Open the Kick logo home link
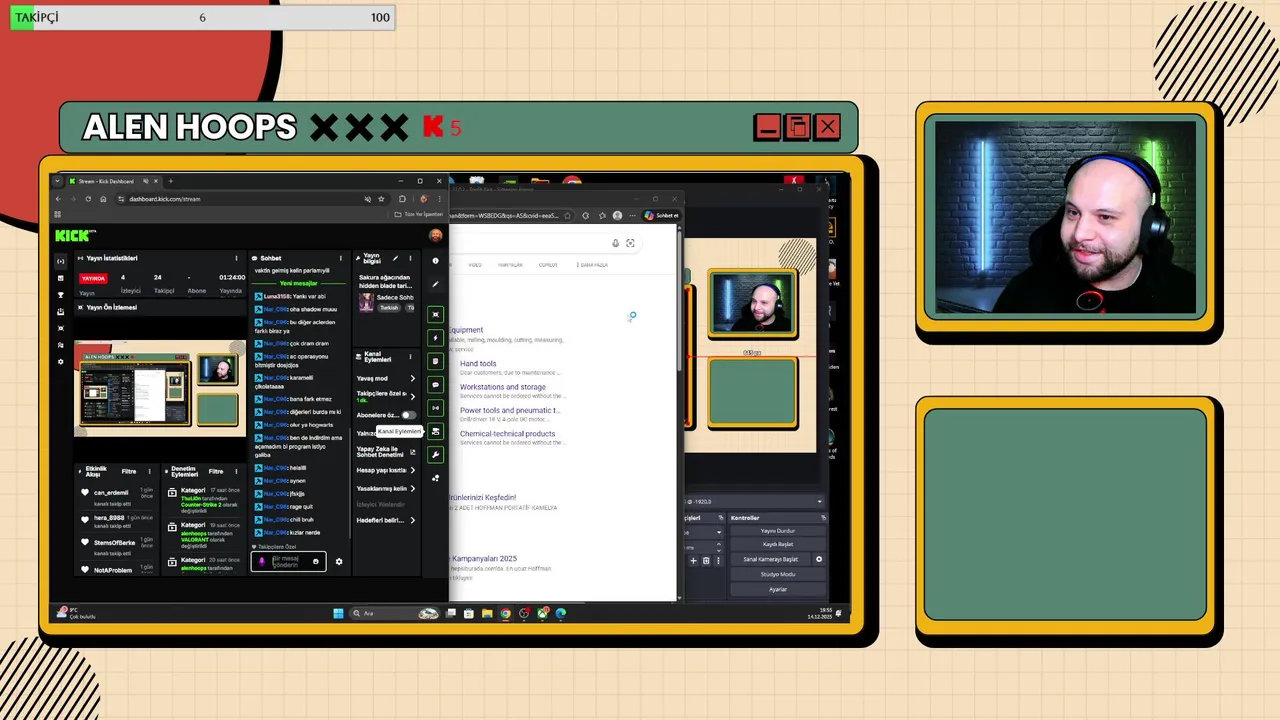 pos(74,236)
